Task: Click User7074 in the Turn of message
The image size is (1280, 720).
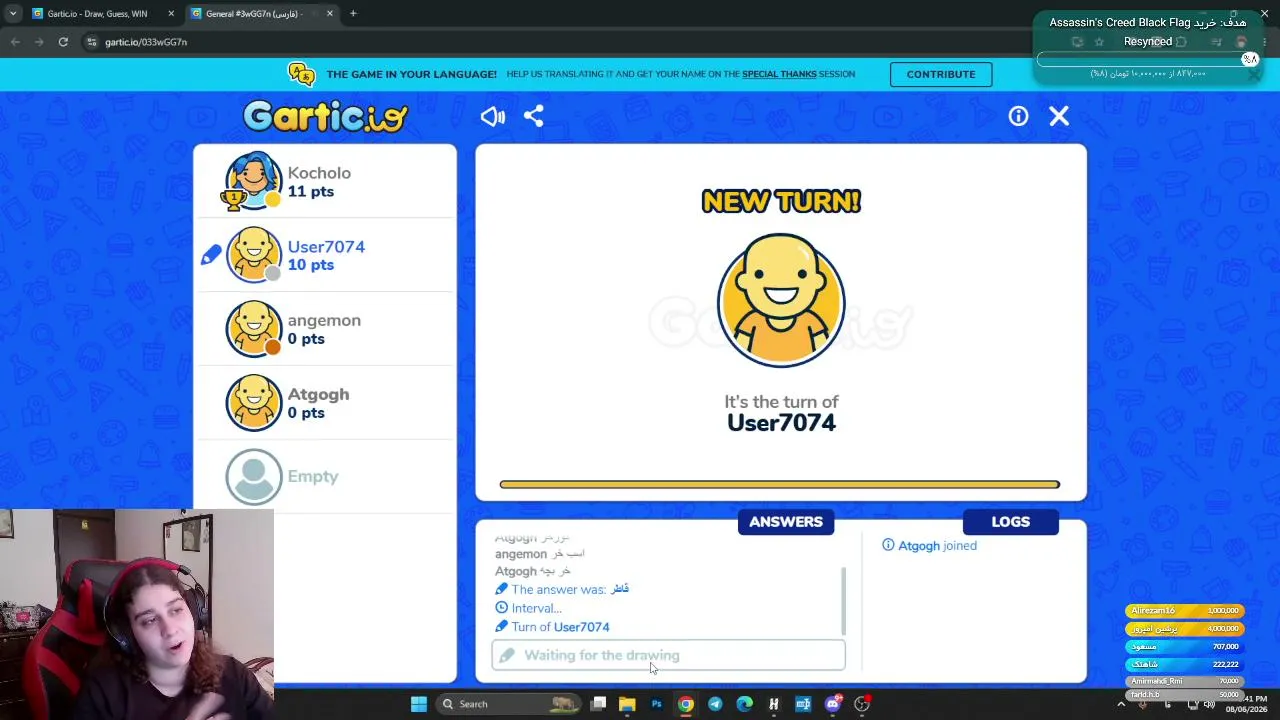Action: coord(581,627)
